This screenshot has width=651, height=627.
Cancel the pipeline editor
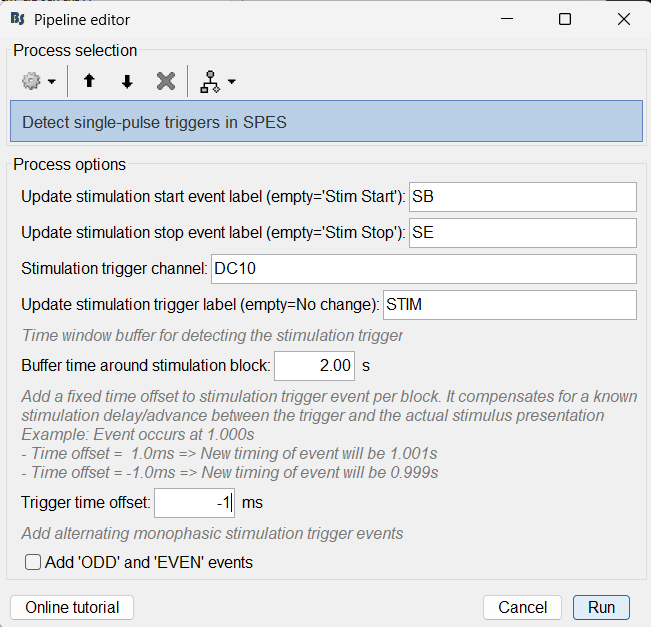click(522, 607)
